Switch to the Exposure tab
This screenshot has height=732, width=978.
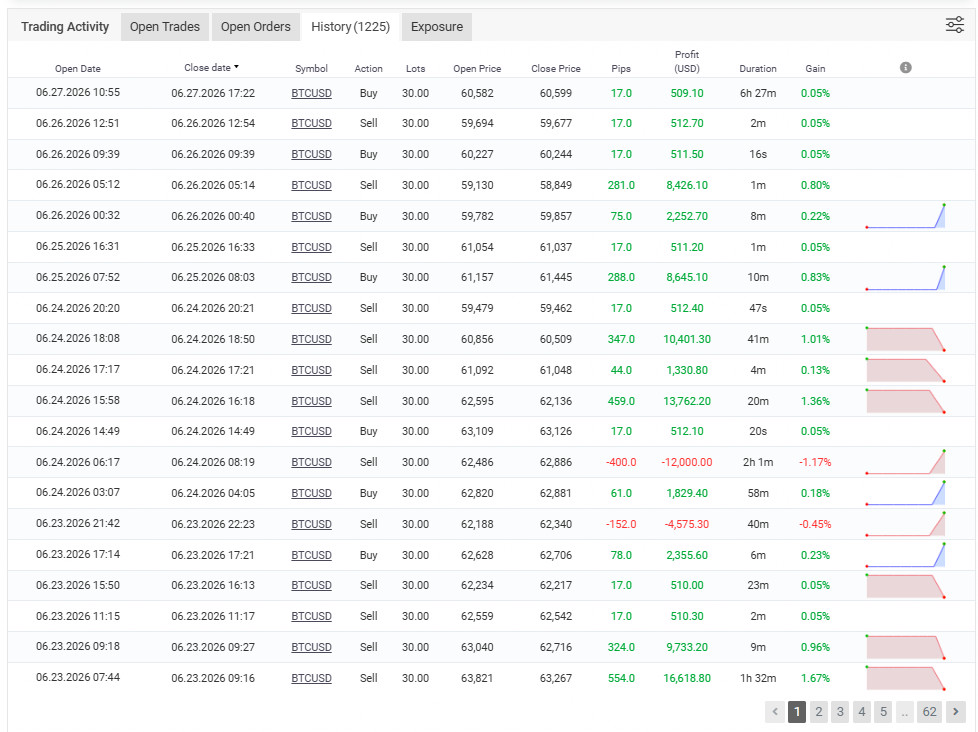437,27
